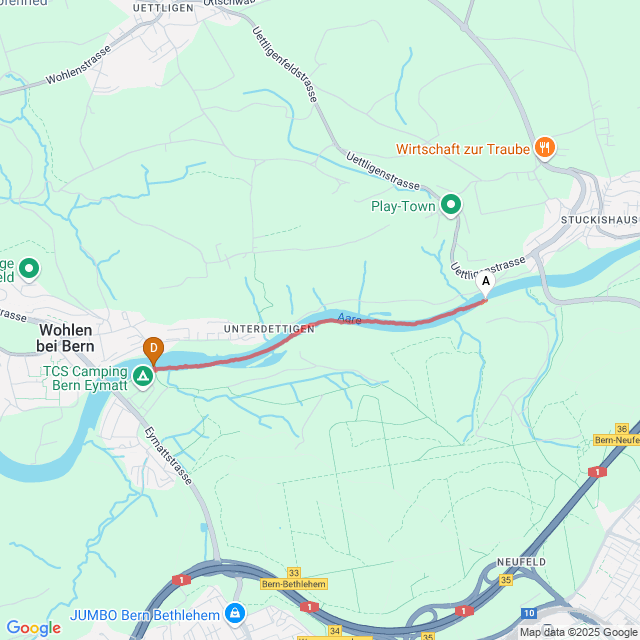
Task: Open the TCS Camping Bern Eymatt tent icon
Action: (143, 377)
